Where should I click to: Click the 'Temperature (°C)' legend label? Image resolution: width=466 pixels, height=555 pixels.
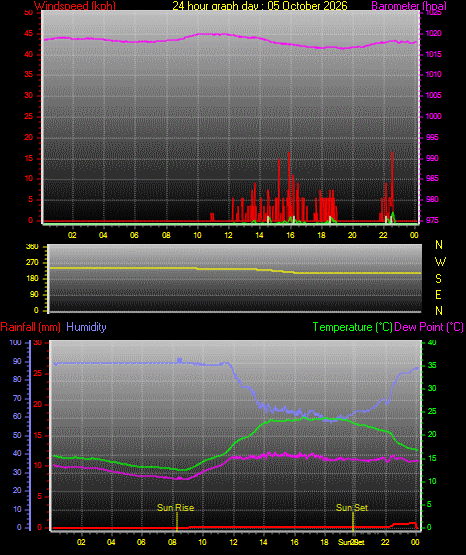352,327
